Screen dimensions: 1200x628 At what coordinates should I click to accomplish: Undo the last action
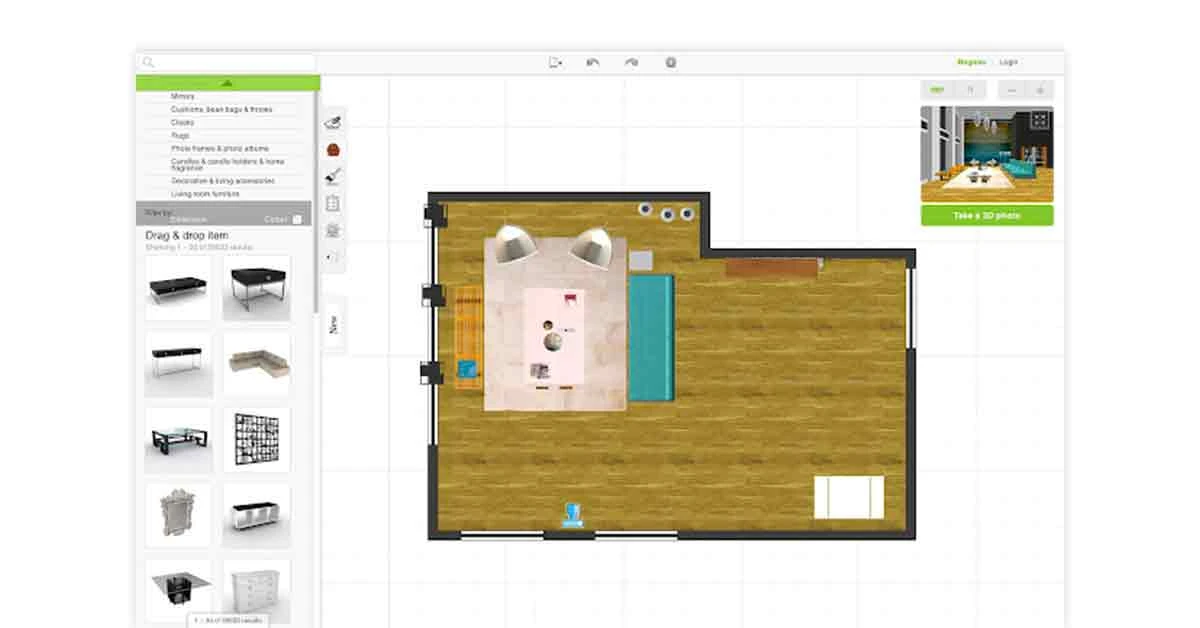click(x=592, y=61)
